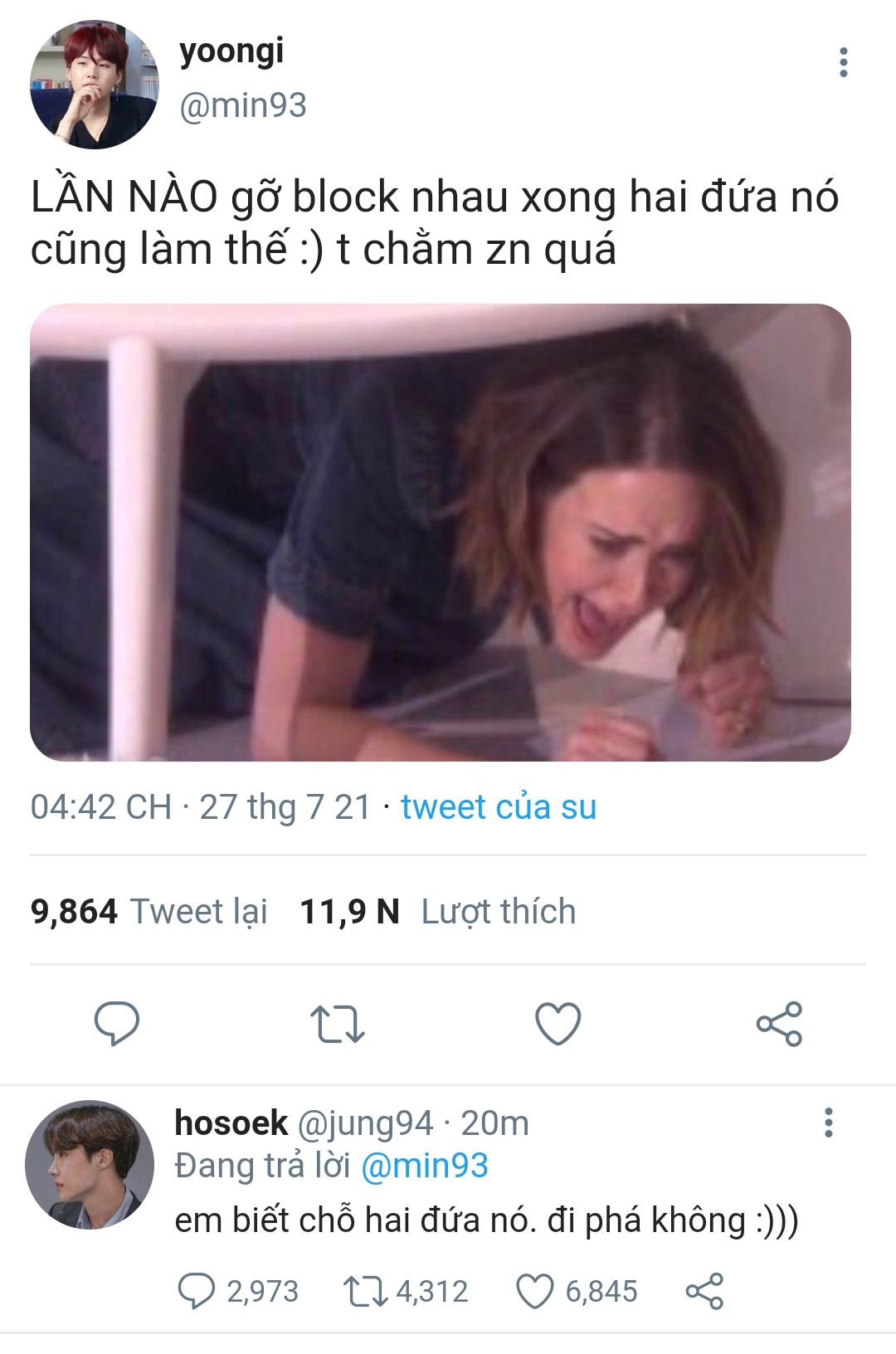Screen dimensions: 896x1354
Task: Open the attached crying woman image
Action: (441, 533)
